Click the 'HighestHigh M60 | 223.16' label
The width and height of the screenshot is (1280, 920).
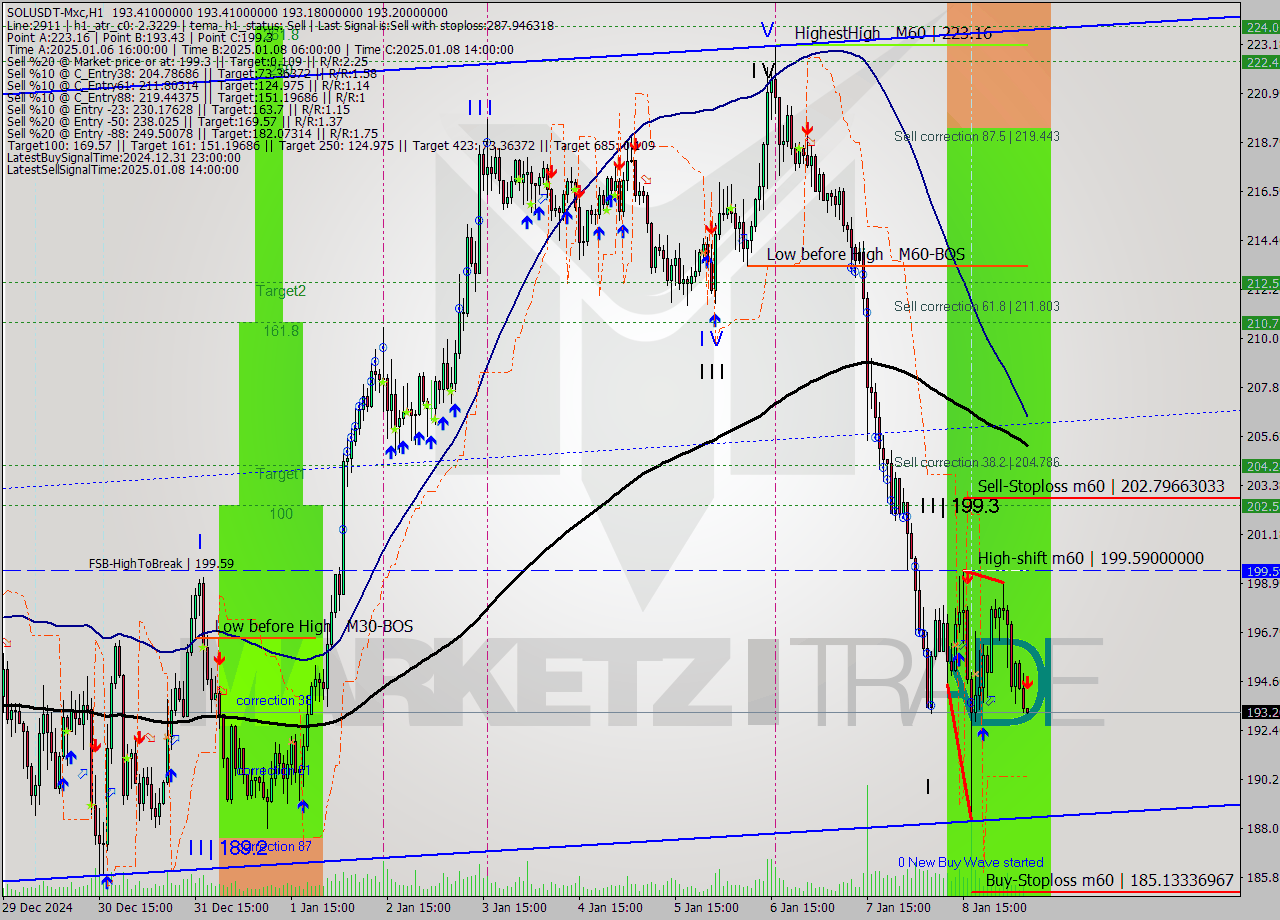[x=893, y=33]
